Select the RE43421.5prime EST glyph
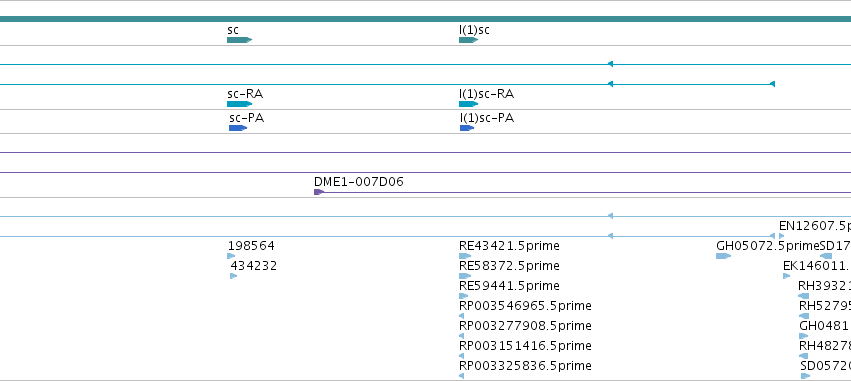Image resolution: width=851 pixels, height=381 pixels. point(465,256)
